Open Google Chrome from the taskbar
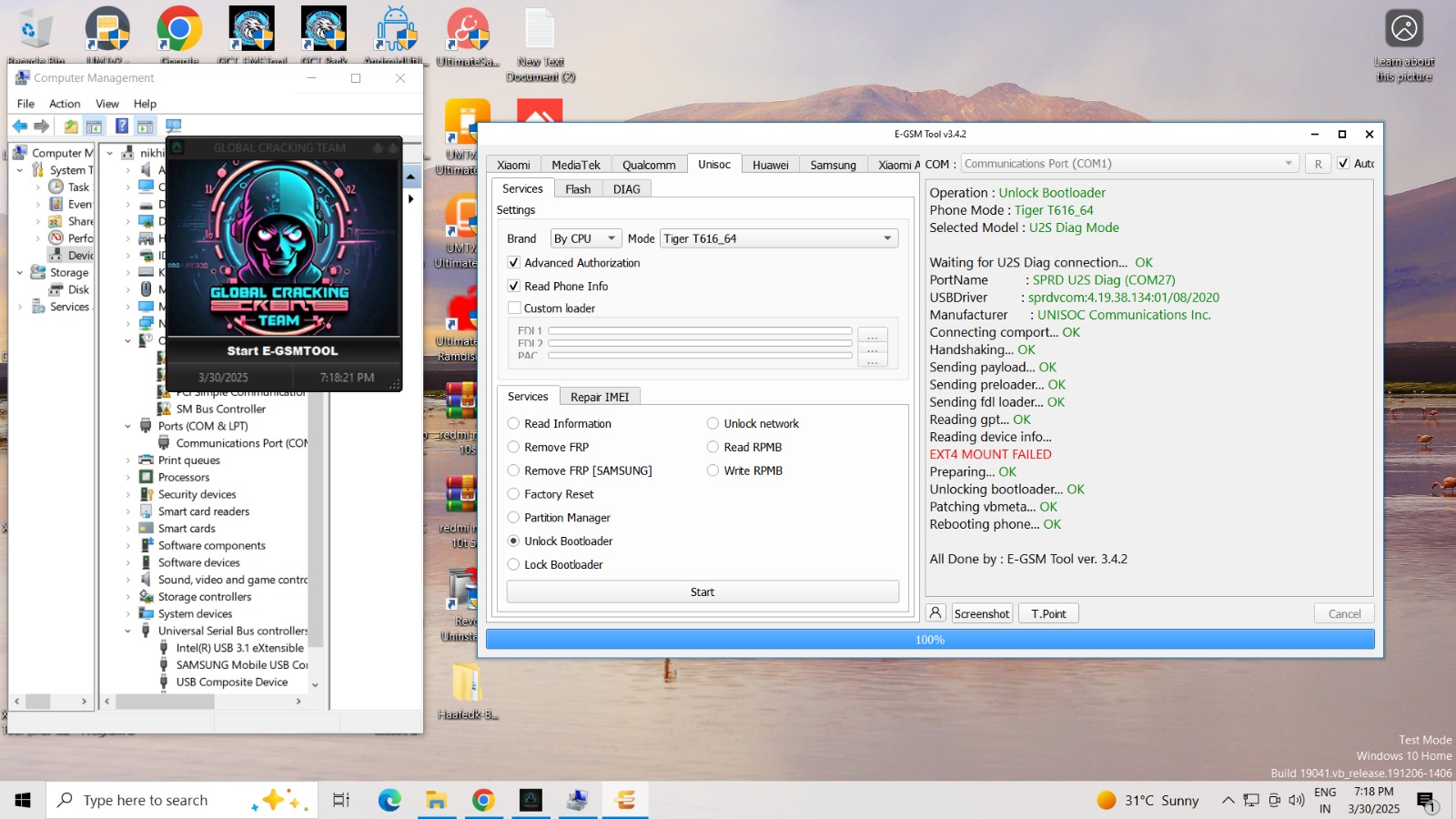 point(483,800)
